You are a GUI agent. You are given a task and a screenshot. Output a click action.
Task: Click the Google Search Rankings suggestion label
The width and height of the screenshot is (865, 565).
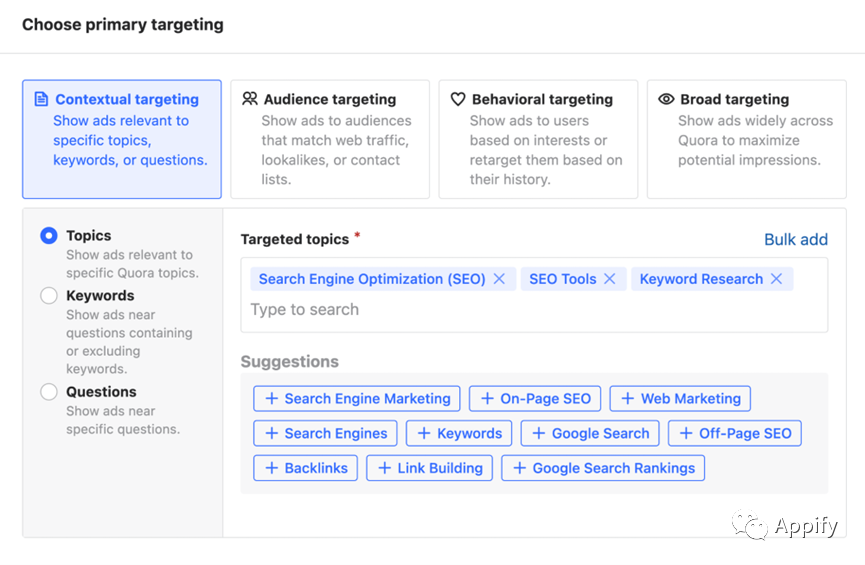pyautogui.click(x=613, y=468)
